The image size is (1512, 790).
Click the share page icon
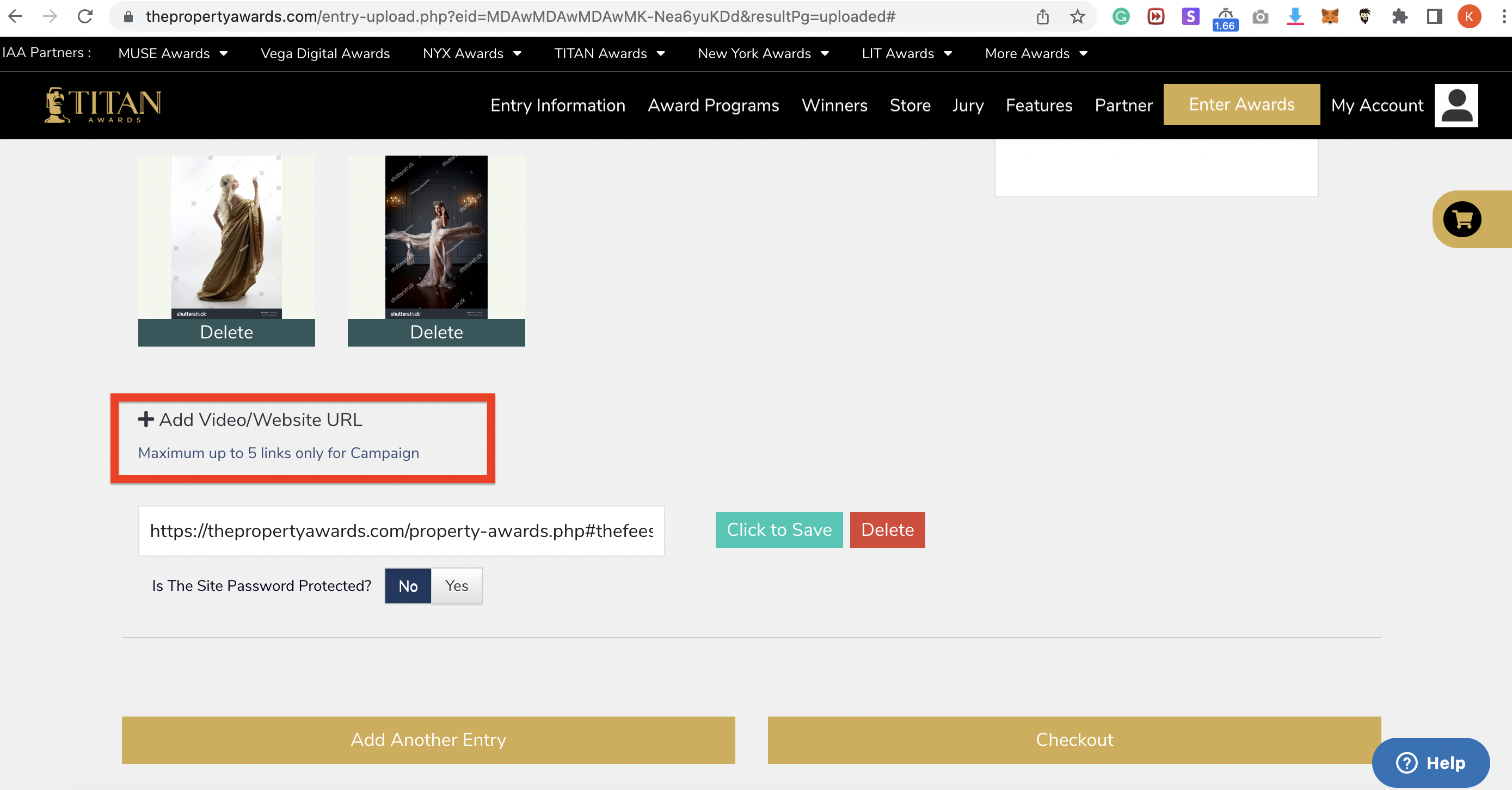(1042, 16)
